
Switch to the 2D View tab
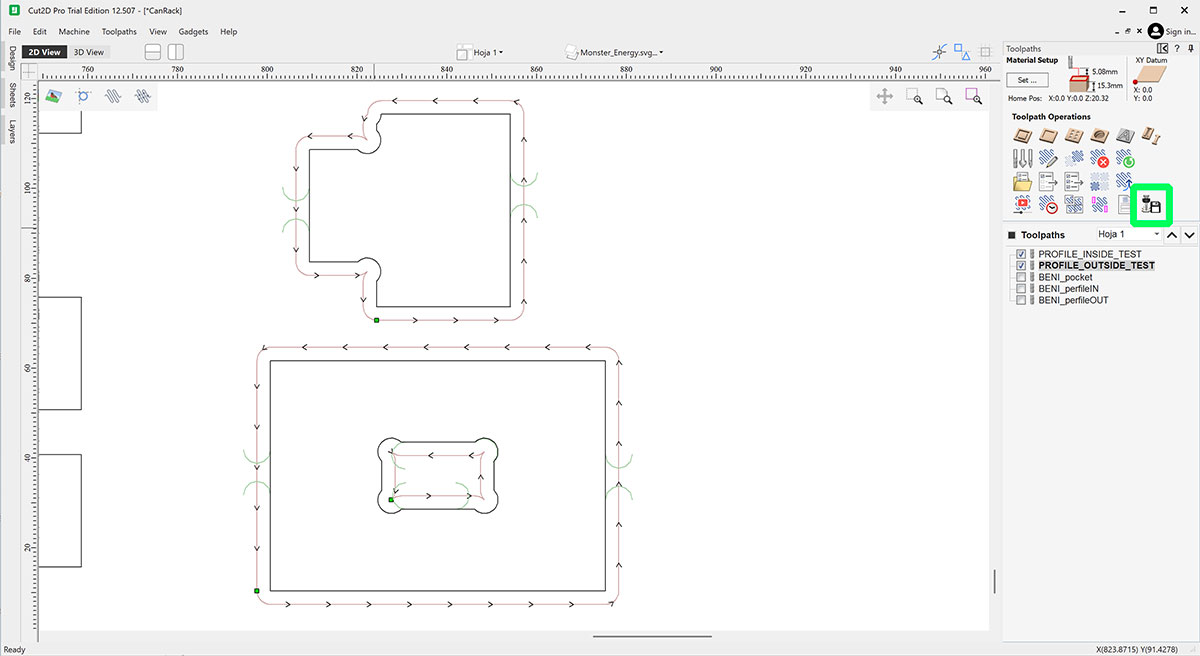pos(44,52)
